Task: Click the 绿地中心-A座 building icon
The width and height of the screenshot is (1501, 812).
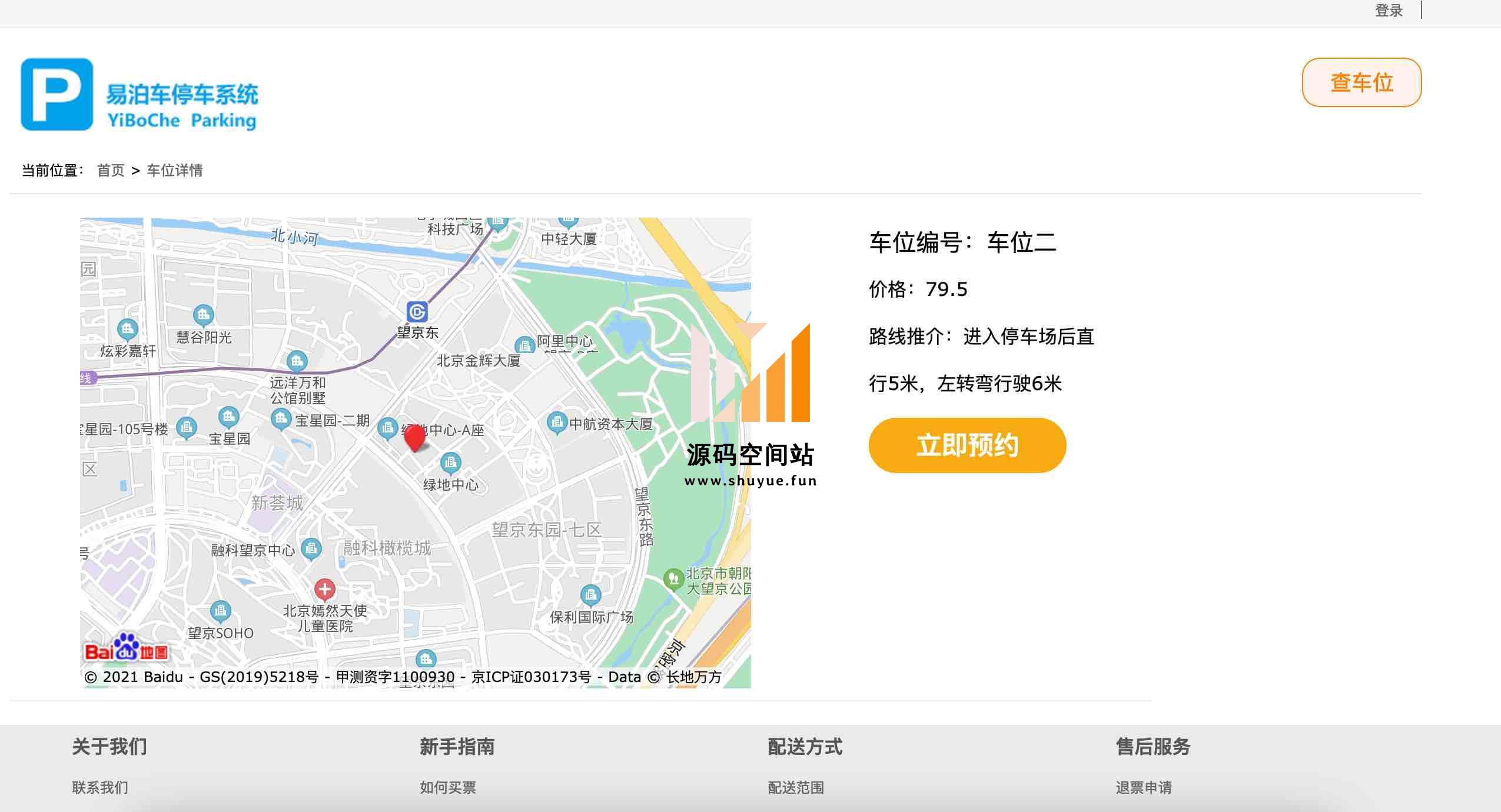Action: coord(387,428)
